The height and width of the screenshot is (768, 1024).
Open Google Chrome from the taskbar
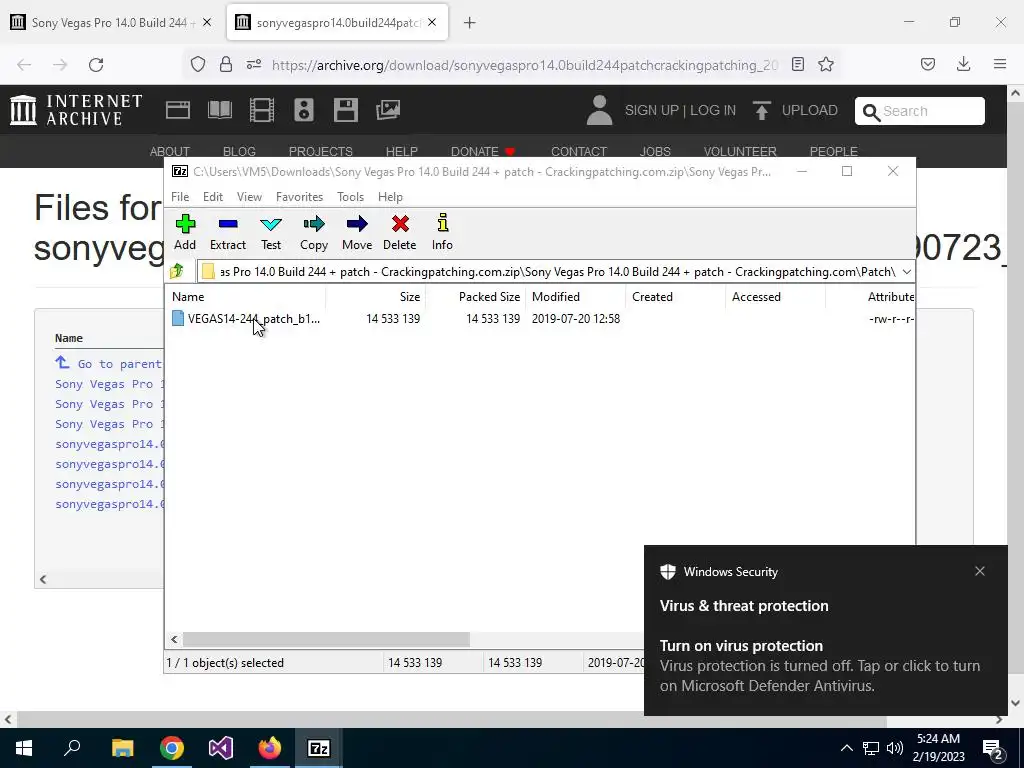pos(172,748)
